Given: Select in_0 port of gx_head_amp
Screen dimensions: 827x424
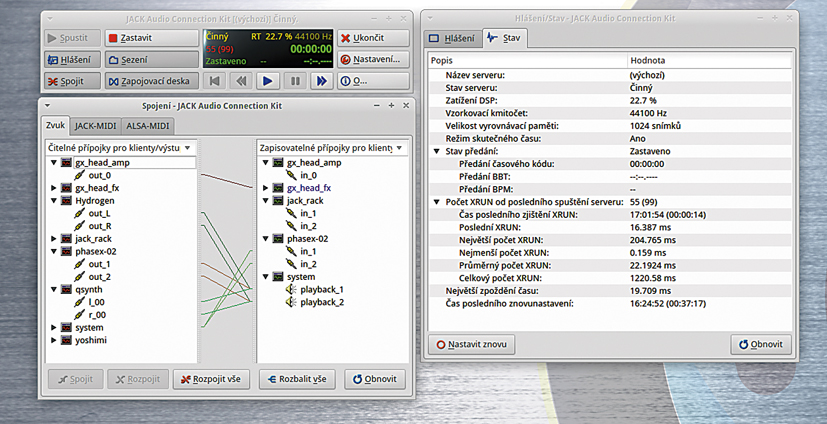Looking at the screenshot, I should [x=309, y=175].
